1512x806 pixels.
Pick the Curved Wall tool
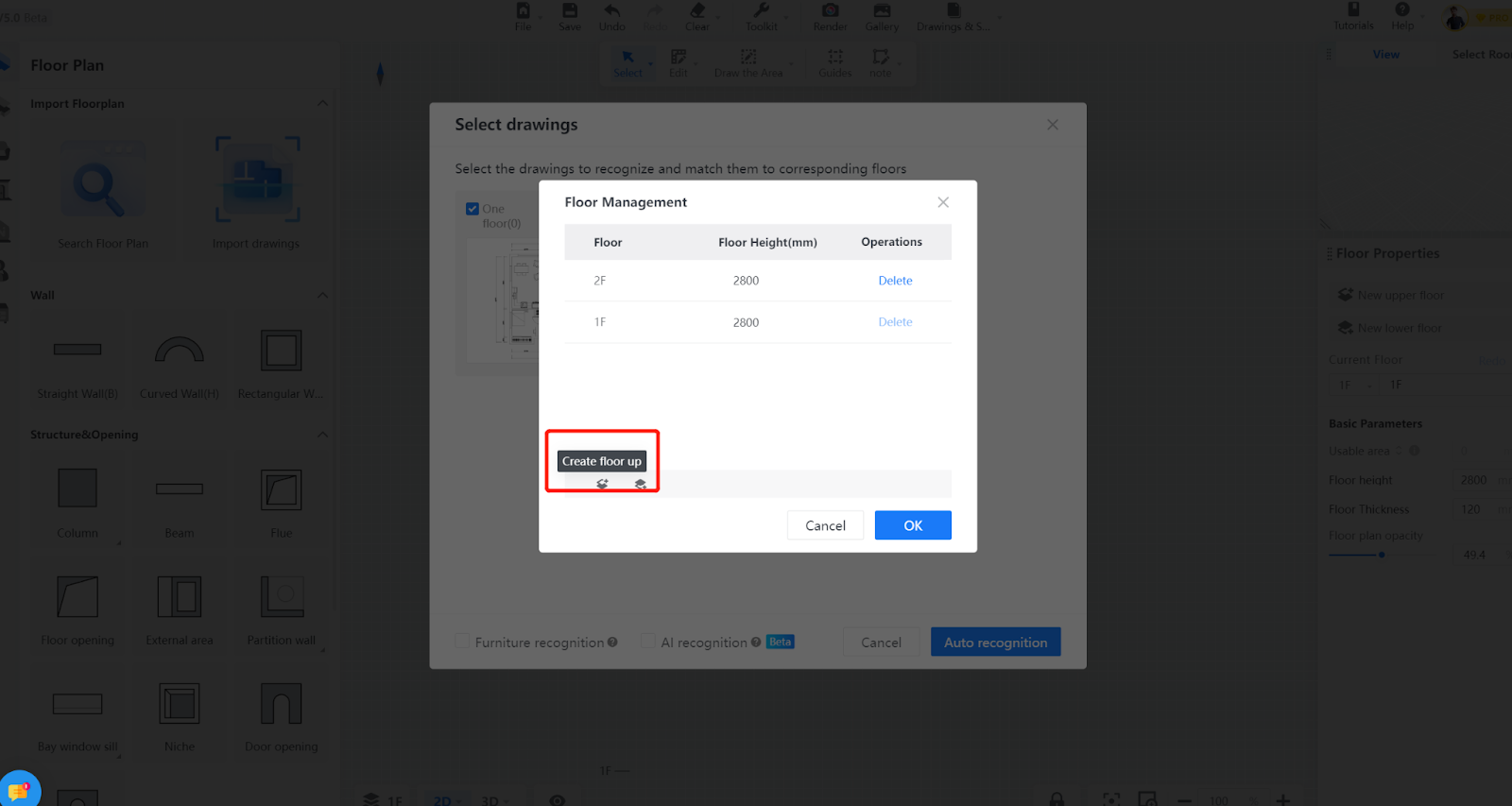pyautogui.click(x=180, y=350)
